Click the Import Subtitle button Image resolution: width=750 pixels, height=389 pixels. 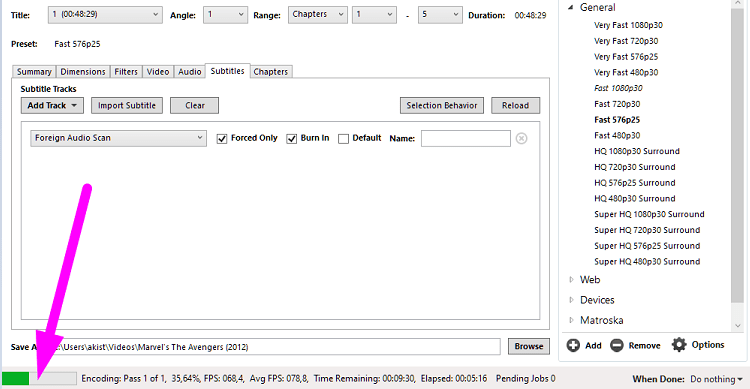(x=127, y=106)
